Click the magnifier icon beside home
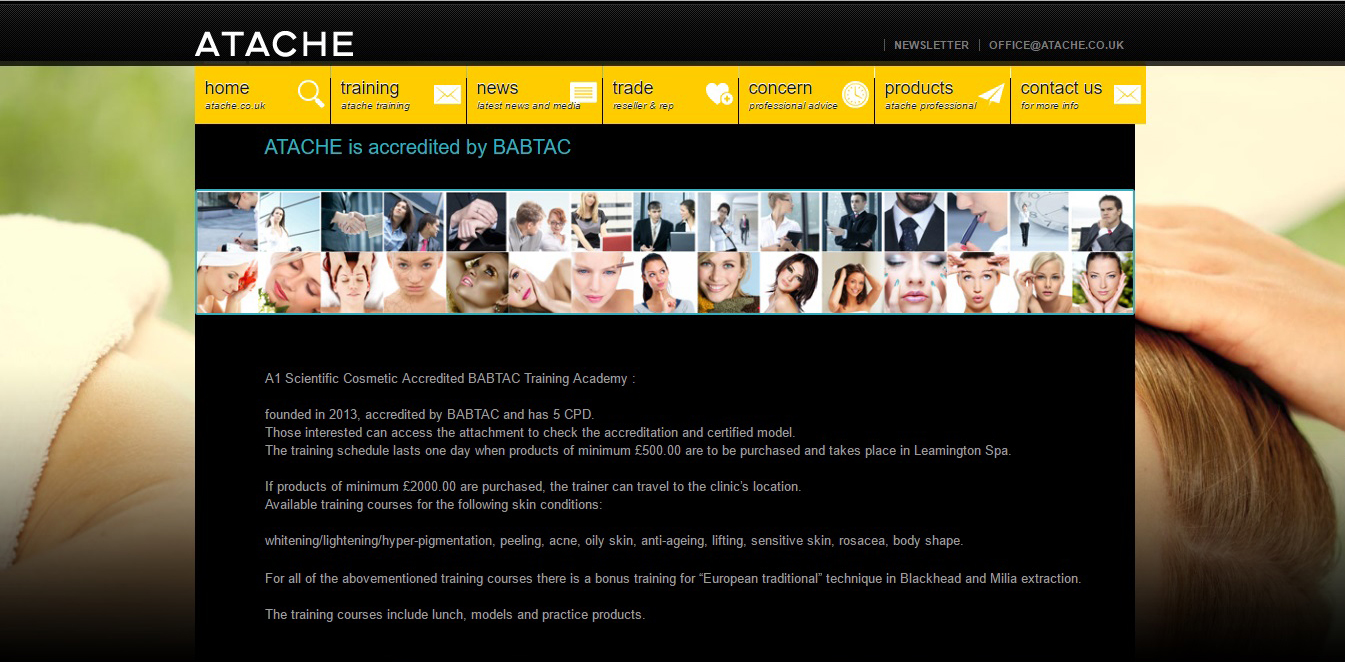This screenshot has height=662, width=1345. pos(311,94)
